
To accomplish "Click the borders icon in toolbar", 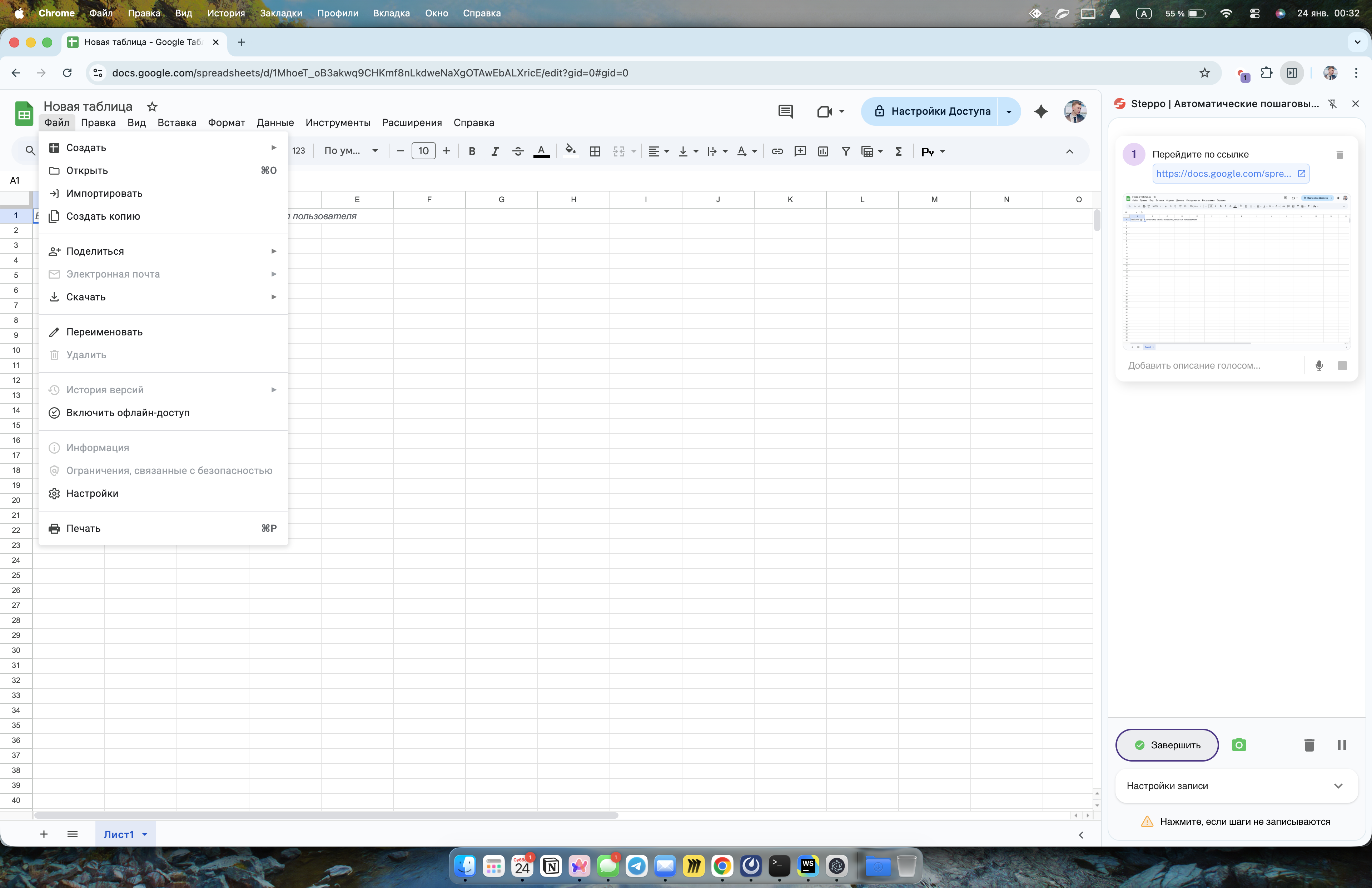I will (595, 151).
